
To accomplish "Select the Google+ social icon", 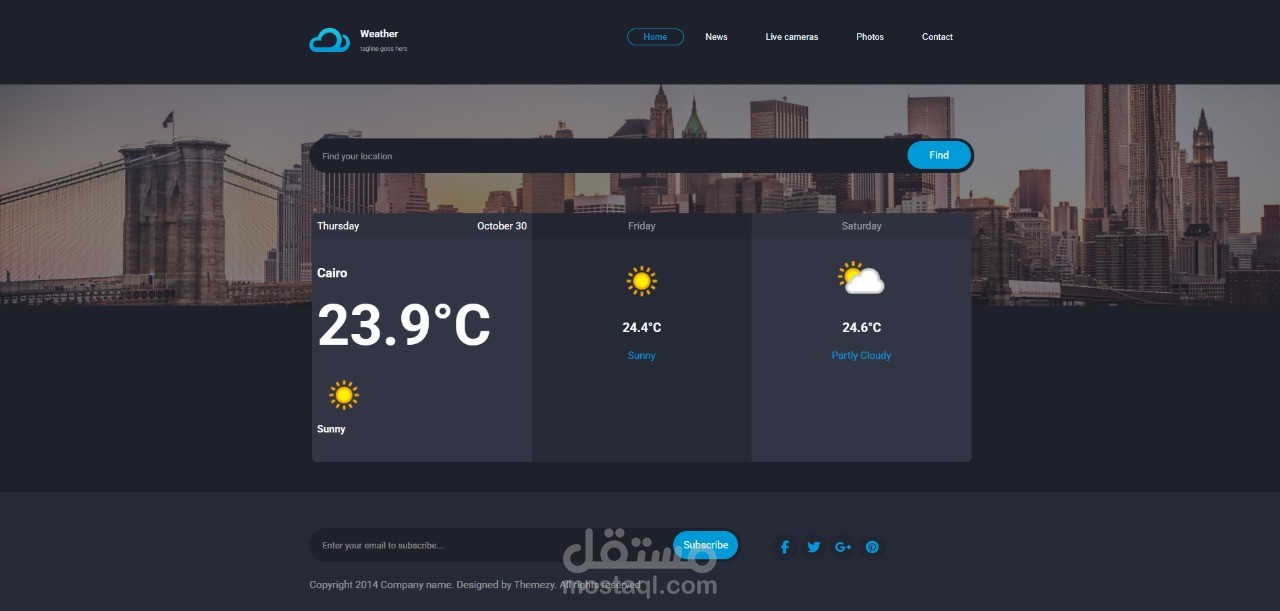I will pyautogui.click(x=842, y=546).
